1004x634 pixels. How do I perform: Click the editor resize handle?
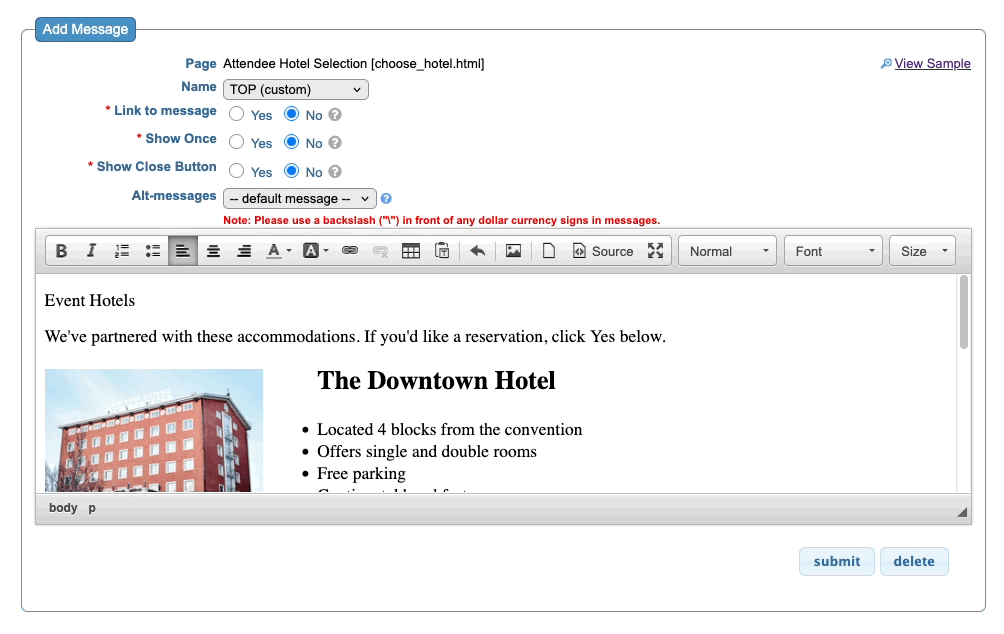coord(962,512)
